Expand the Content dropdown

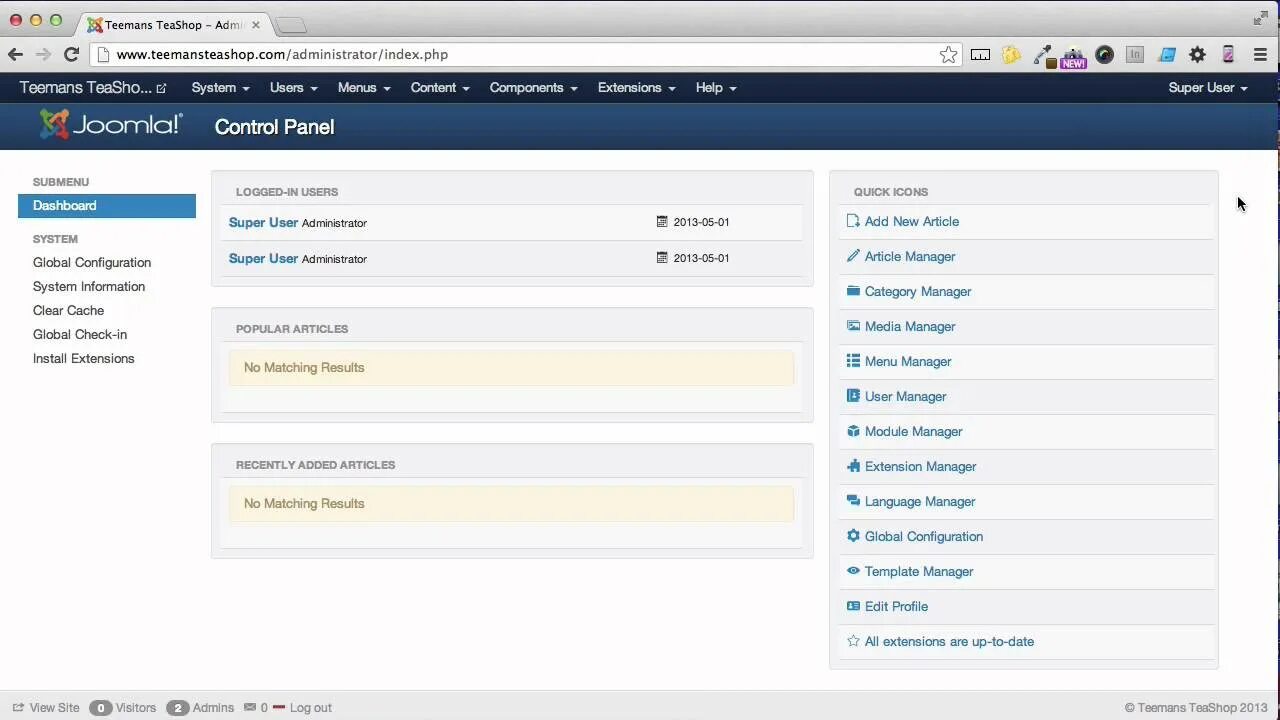(x=440, y=88)
